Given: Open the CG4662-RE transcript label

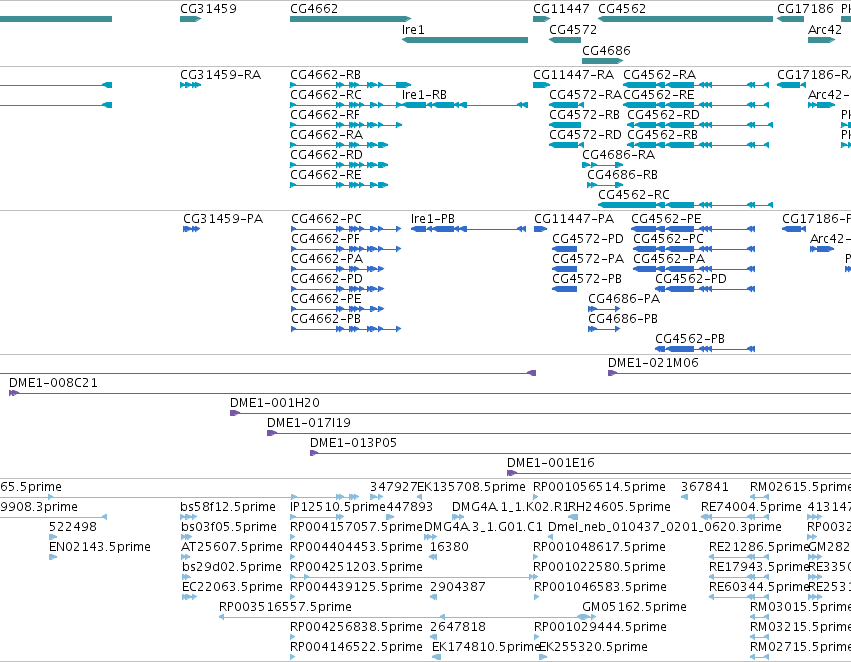Looking at the screenshot, I should click(326, 175).
